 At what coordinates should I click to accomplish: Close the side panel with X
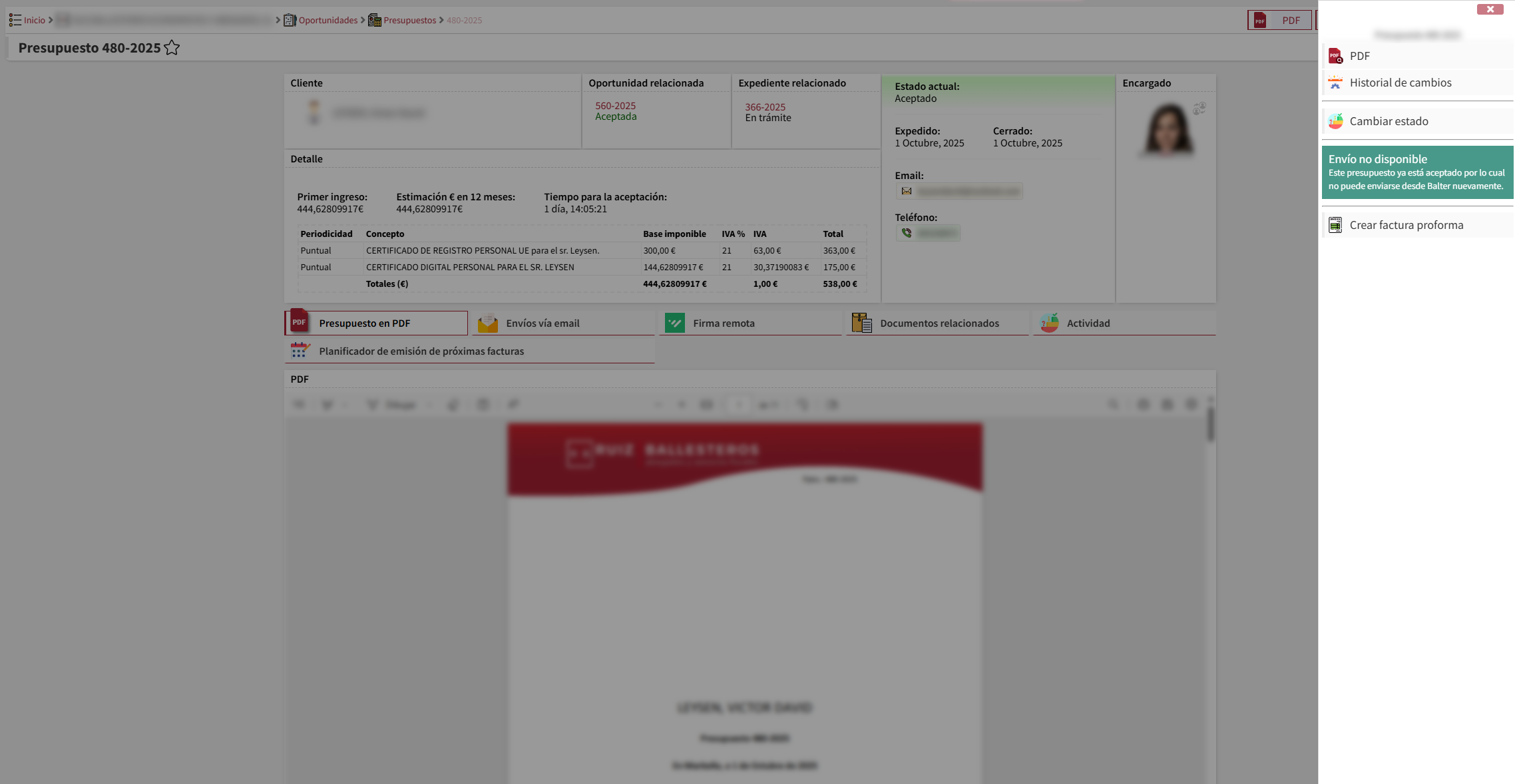[1490, 9]
